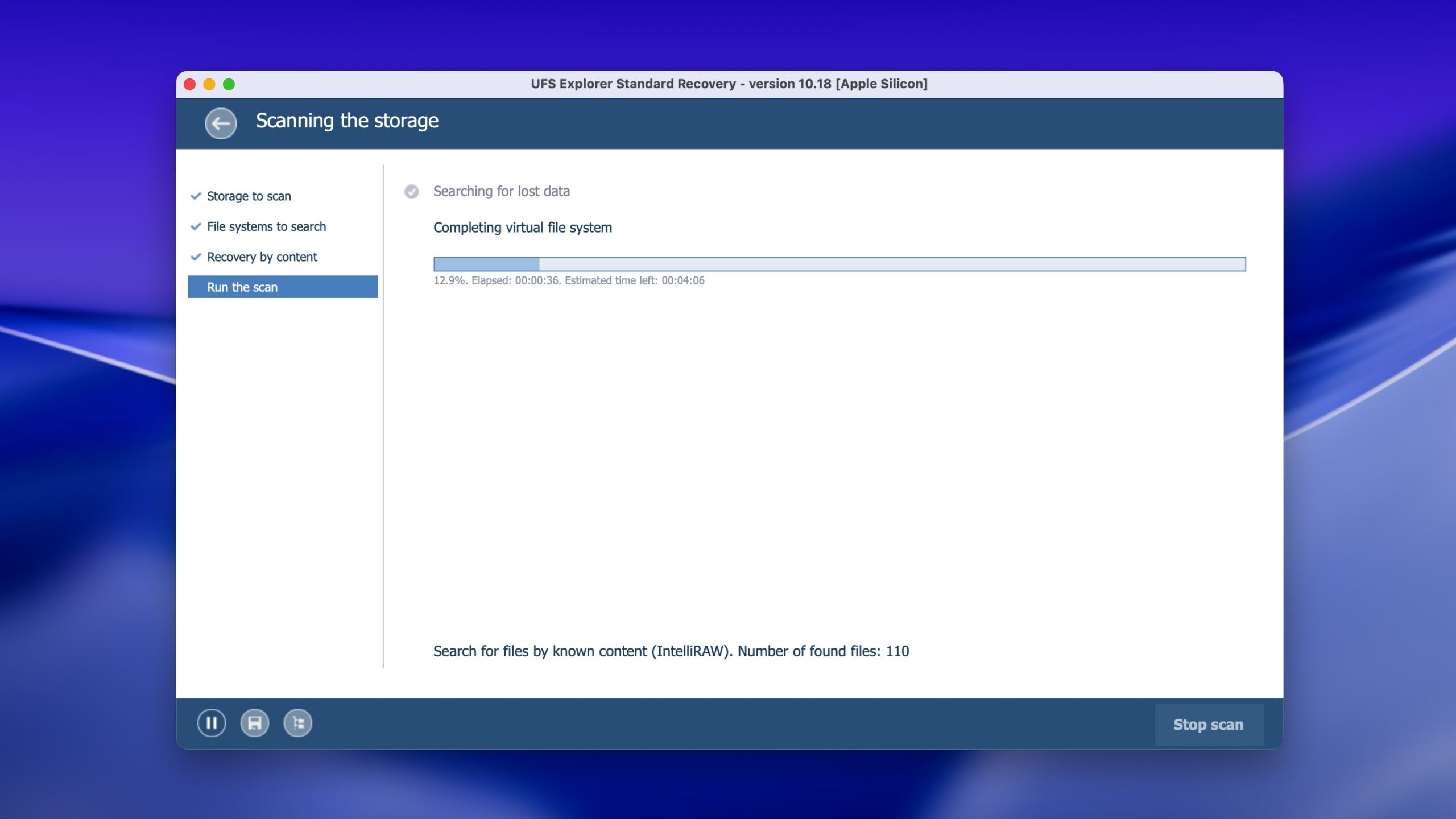Click the Storage to scan checkmark
Viewport: 1456px width, 819px height.
point(196,196)
